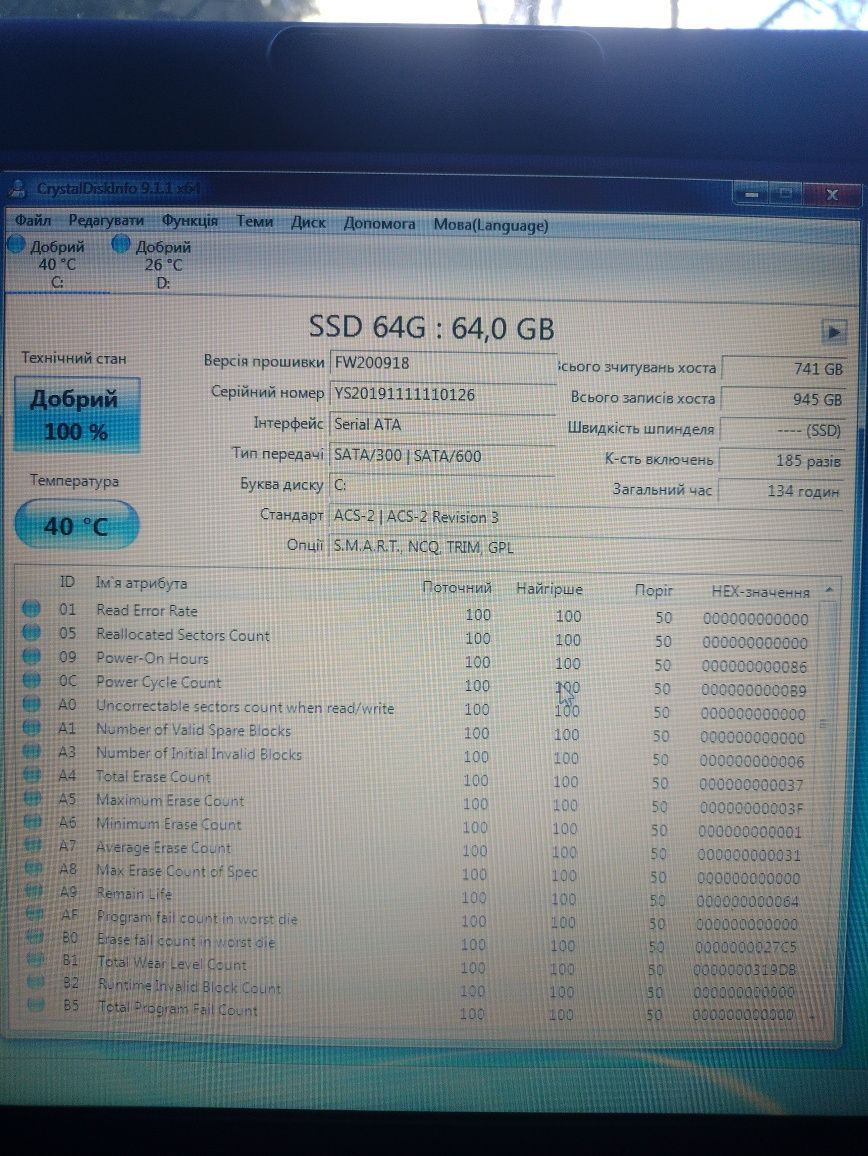Maximize the CrystalDiskInfo window

pyautogui.click(x=786, y=195)
